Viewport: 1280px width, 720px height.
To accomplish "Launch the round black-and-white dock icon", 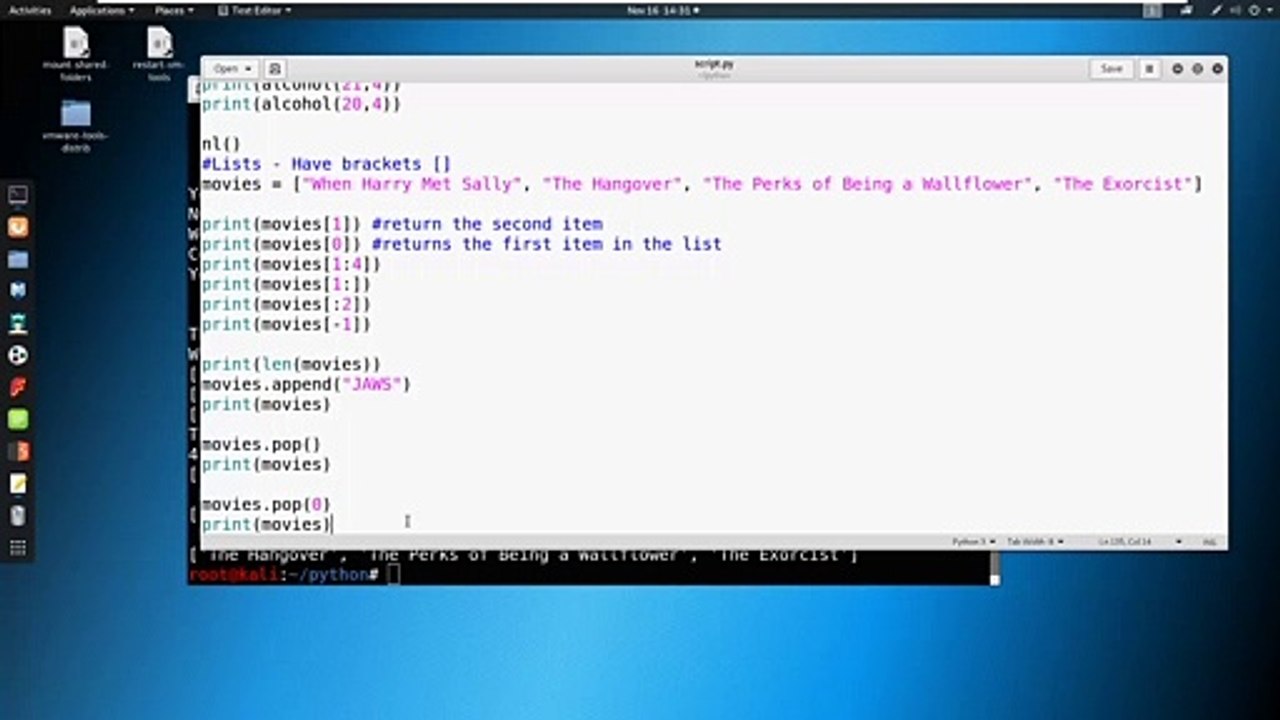I will click(x=18, y=355).
